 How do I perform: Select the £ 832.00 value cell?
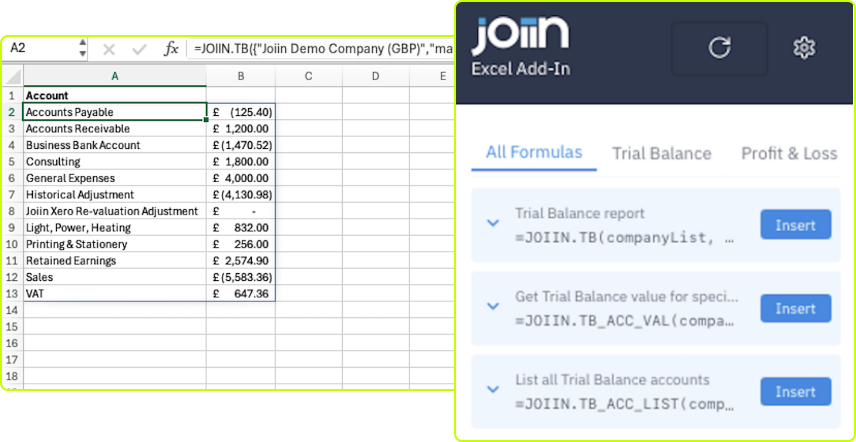pos(241,228)
